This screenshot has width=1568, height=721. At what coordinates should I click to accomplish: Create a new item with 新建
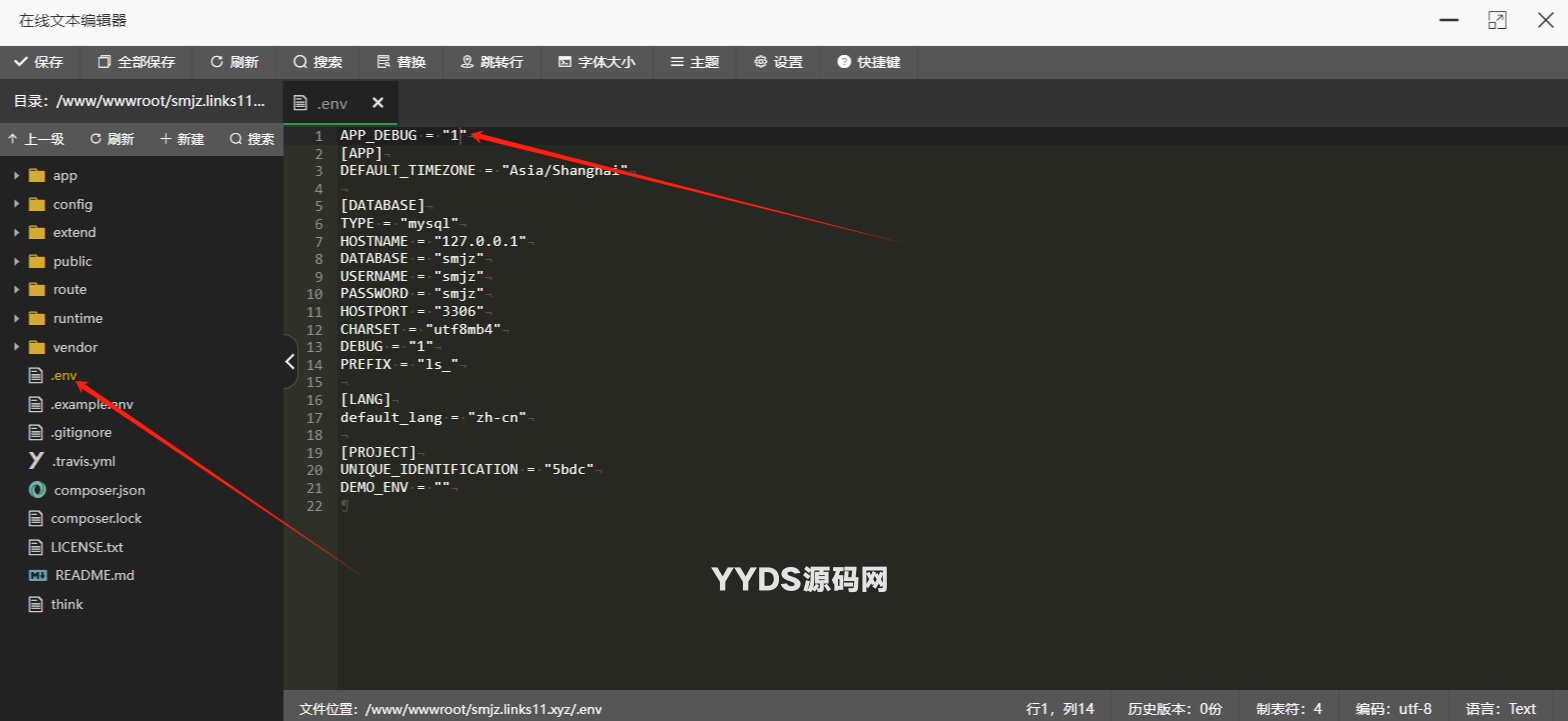click(x=182, y=139)
